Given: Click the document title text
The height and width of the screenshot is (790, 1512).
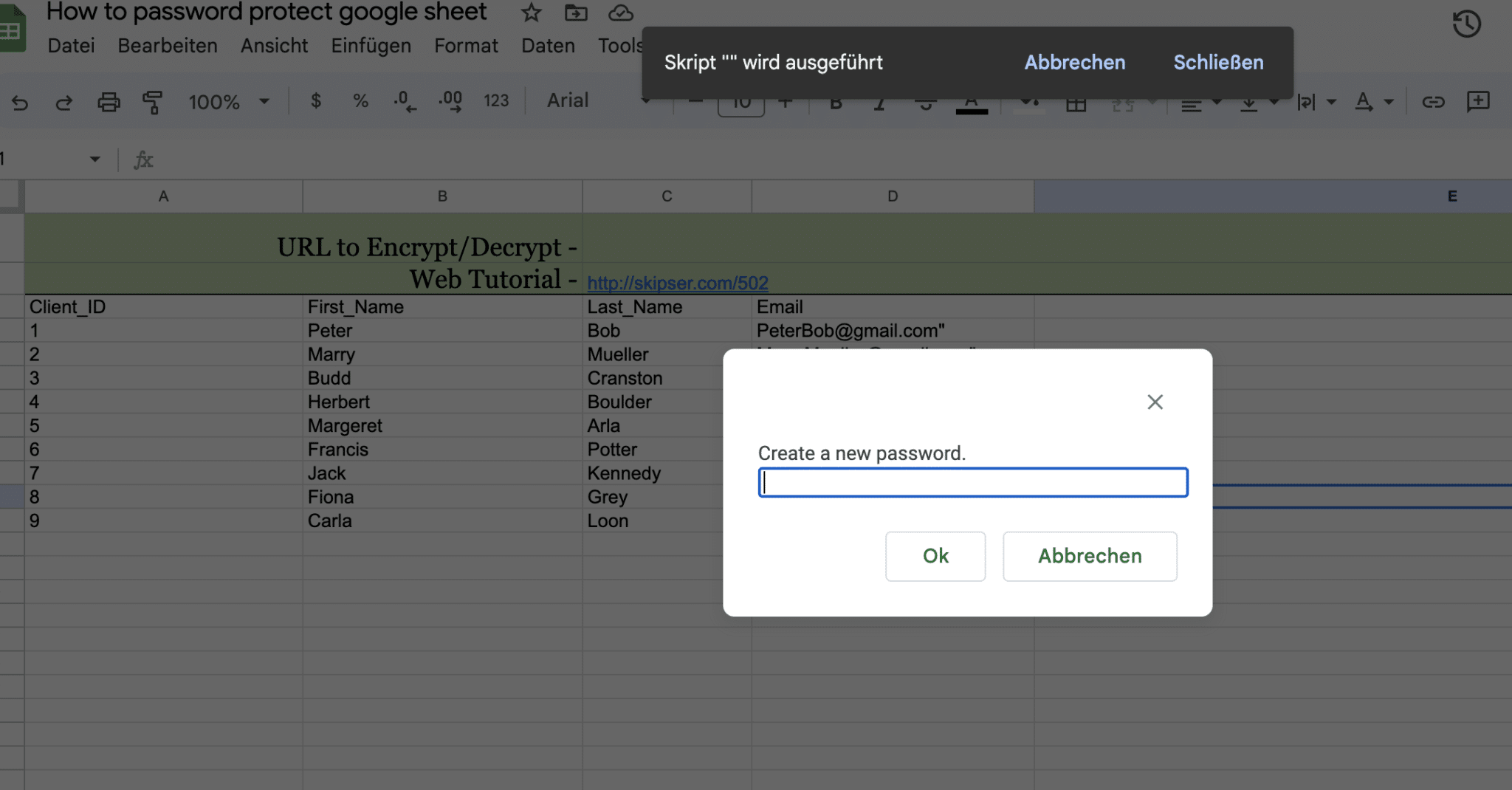Looking at the screenshot, I should click(267, 12).
